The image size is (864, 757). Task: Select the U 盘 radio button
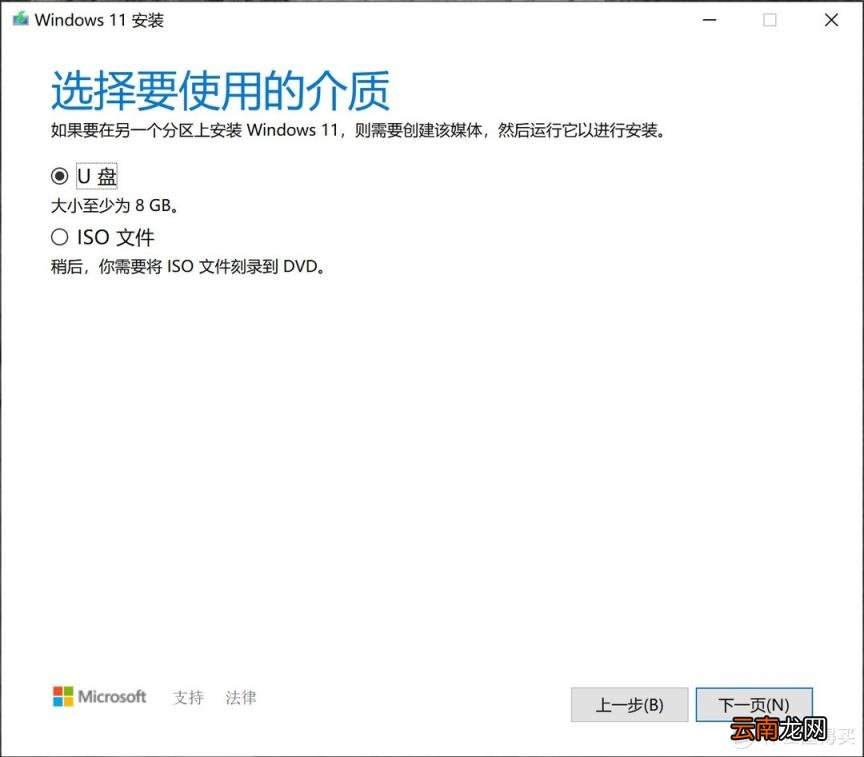[x=60, y=176]
